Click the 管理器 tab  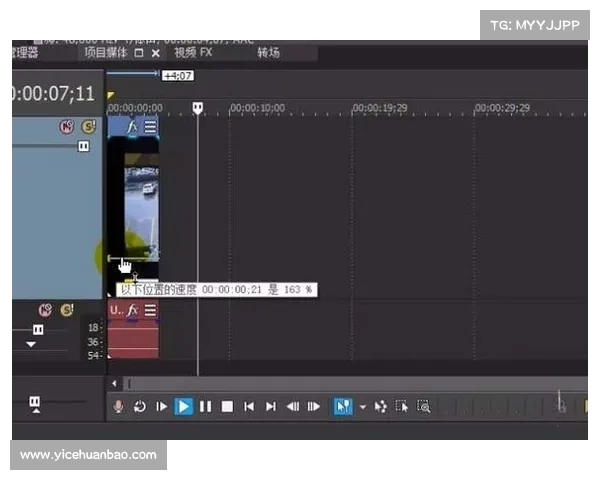(x=25, y=52)
